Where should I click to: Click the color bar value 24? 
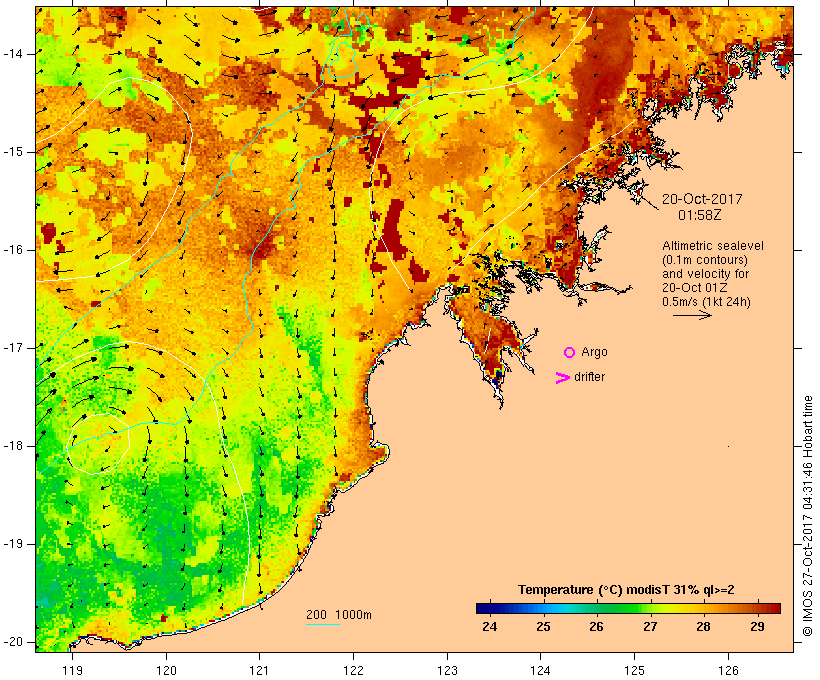489,626
